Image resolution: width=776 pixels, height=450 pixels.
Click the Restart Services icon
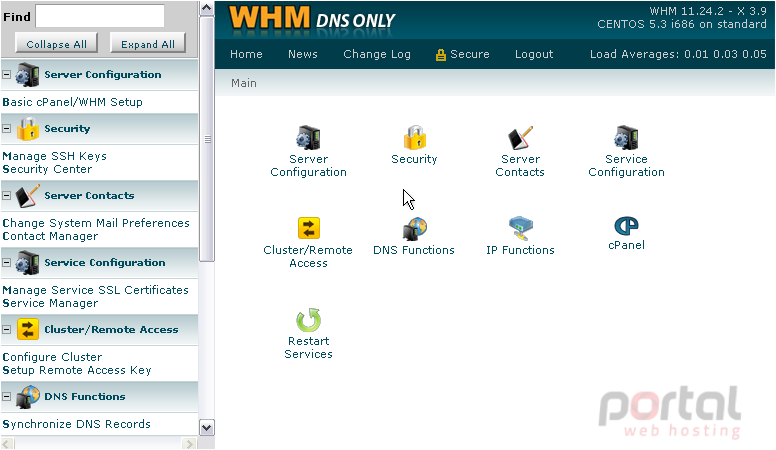tap(308, 320)
